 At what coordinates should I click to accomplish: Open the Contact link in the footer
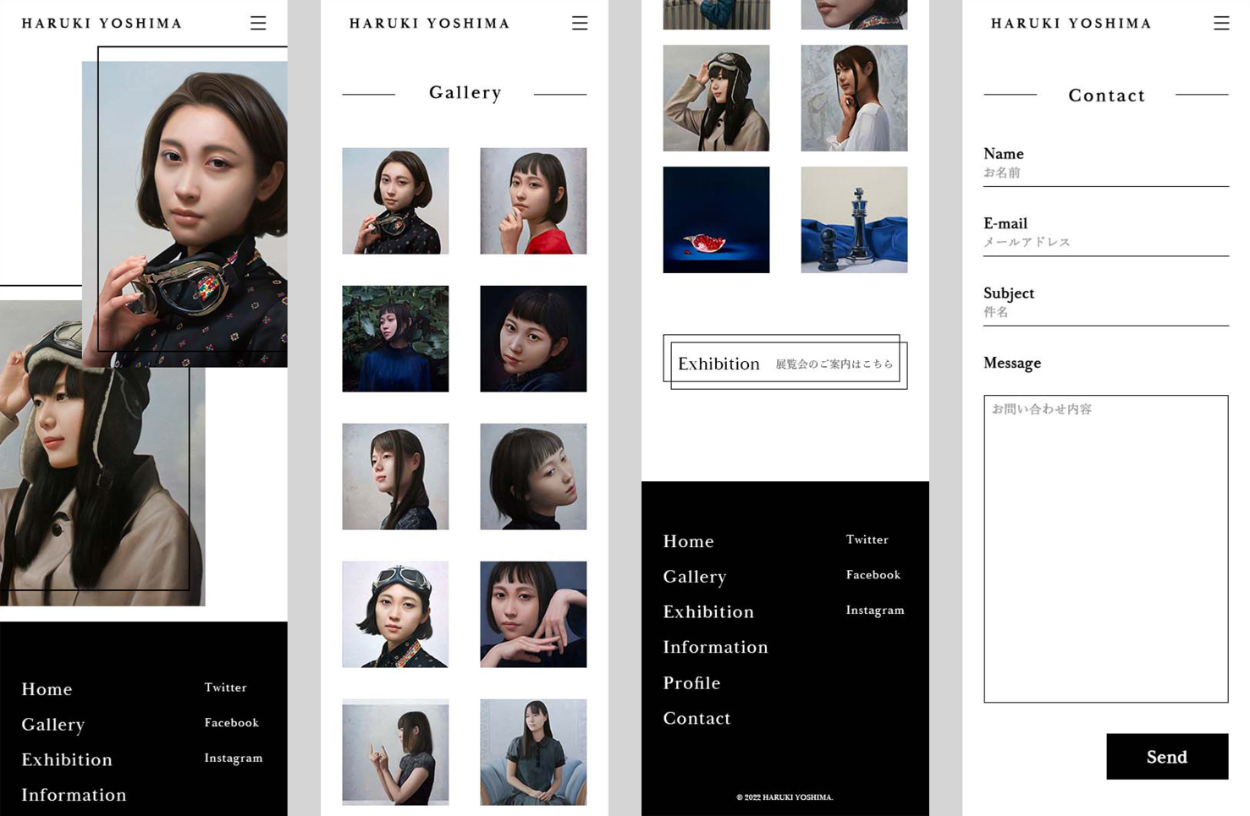tap(696, 718)
